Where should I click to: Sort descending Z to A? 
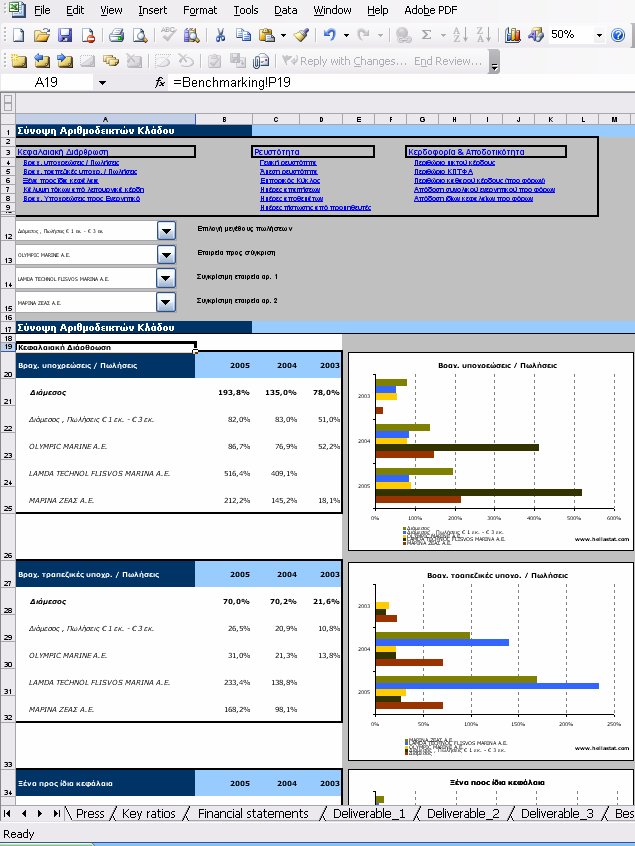pos(483,35)
